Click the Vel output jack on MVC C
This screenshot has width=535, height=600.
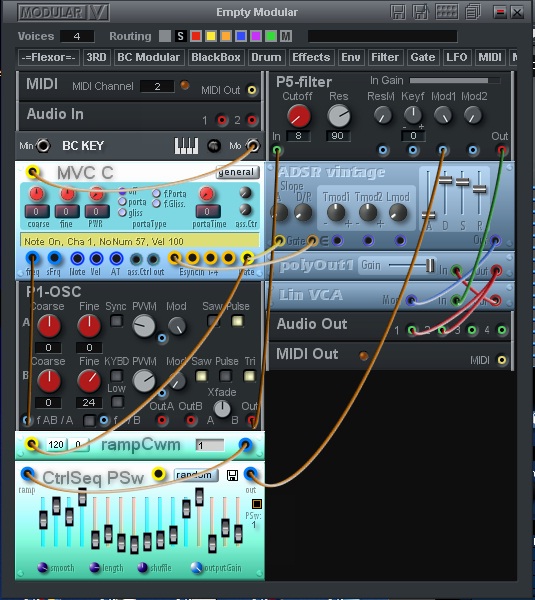tap(96, 259)
